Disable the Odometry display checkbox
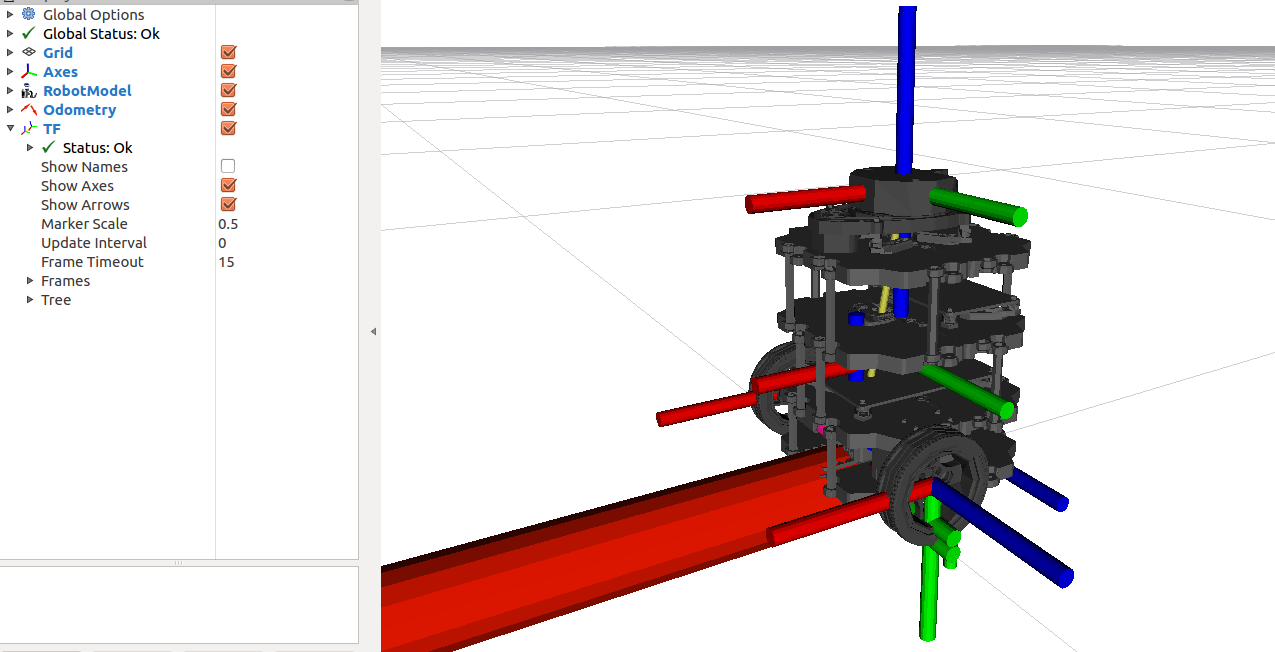The height and width of the screenshot is (652, 1275). pos(228,109)
